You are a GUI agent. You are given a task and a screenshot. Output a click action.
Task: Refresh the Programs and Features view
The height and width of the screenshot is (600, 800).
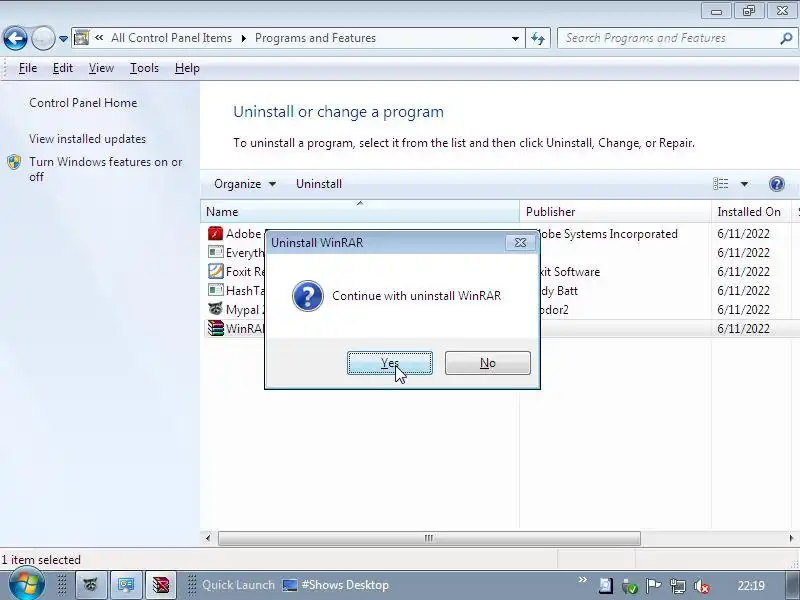tap(538, 38)
